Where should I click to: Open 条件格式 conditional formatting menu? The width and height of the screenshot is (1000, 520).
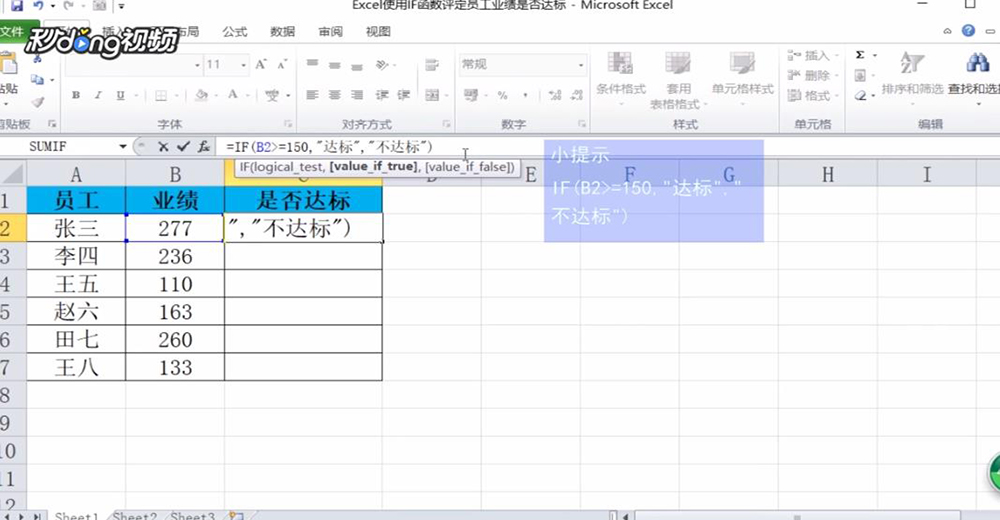click(x=621, y=78)
